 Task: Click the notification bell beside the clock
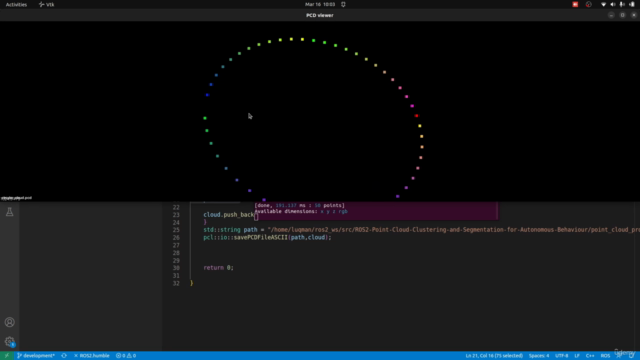coord(343,4)
